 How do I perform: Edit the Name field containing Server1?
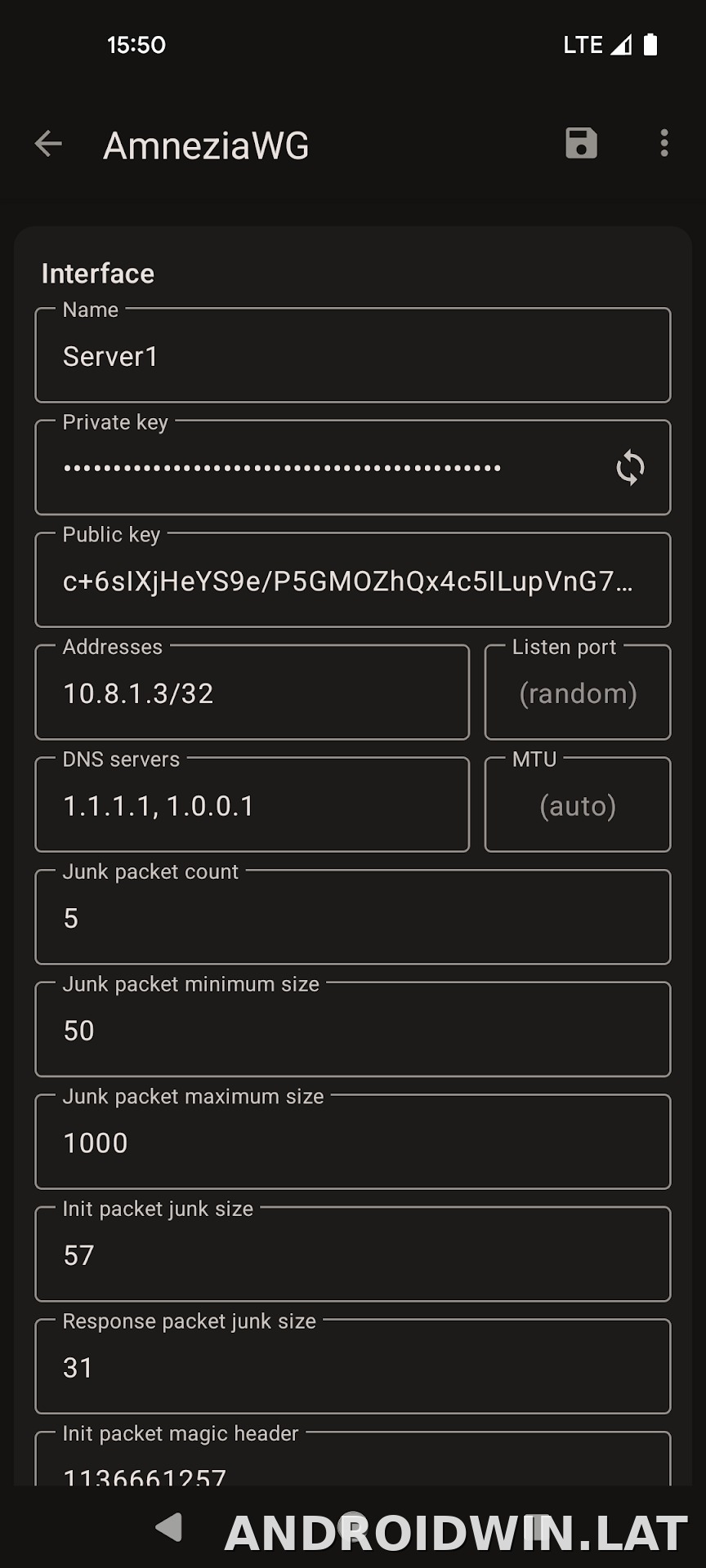(353, 355)
